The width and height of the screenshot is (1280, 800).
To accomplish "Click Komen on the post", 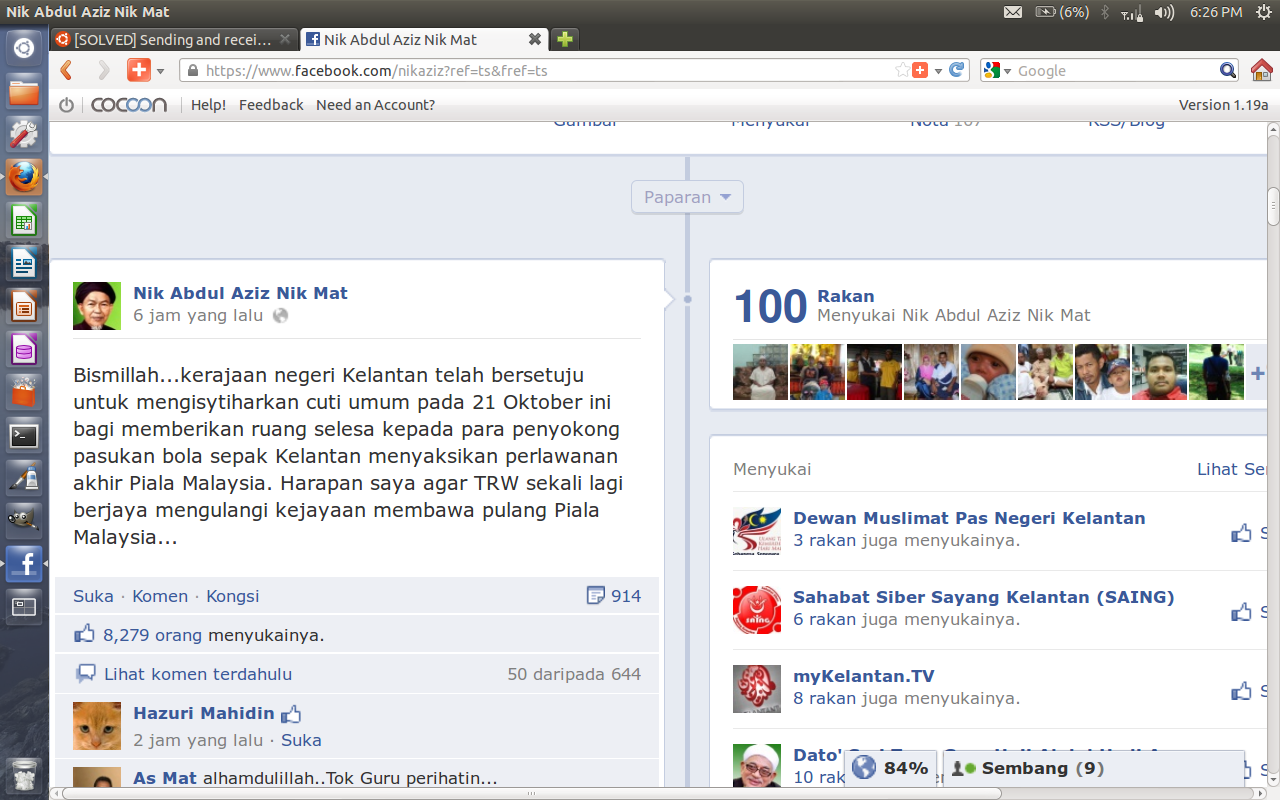I will 160,596.
